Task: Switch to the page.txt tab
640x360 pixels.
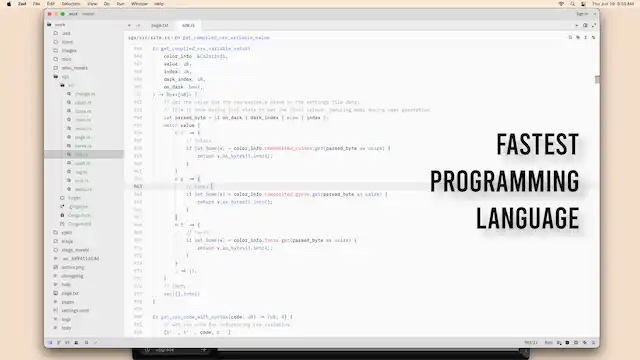Action: (160, 25)
